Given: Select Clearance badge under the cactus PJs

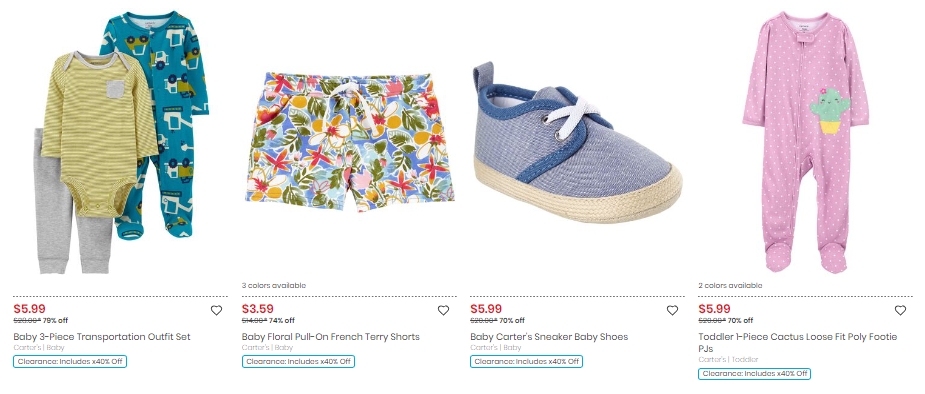Looking at the screenshot, I should (755, 373).
